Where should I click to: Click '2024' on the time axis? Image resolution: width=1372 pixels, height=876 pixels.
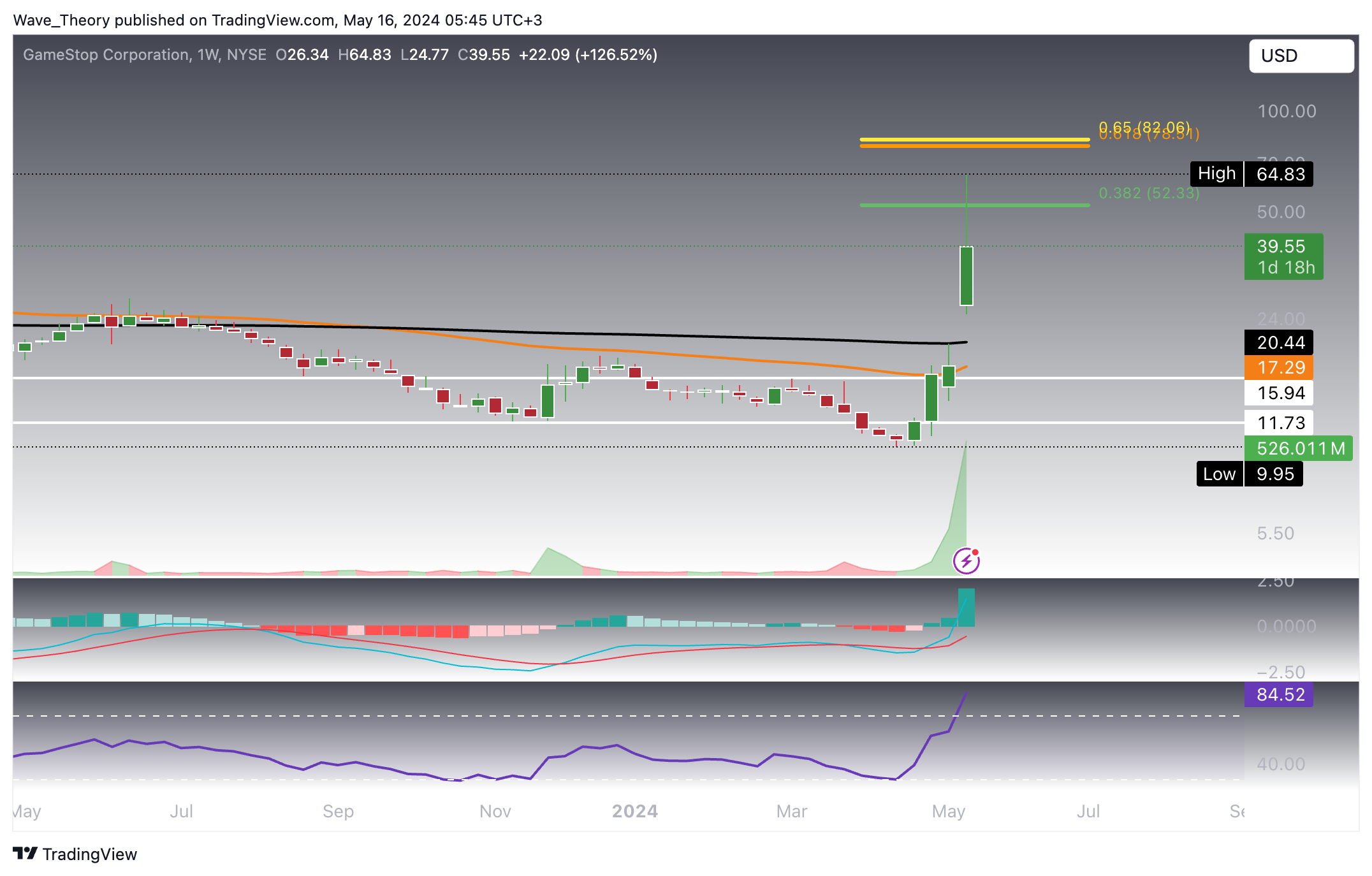point(634,811)
